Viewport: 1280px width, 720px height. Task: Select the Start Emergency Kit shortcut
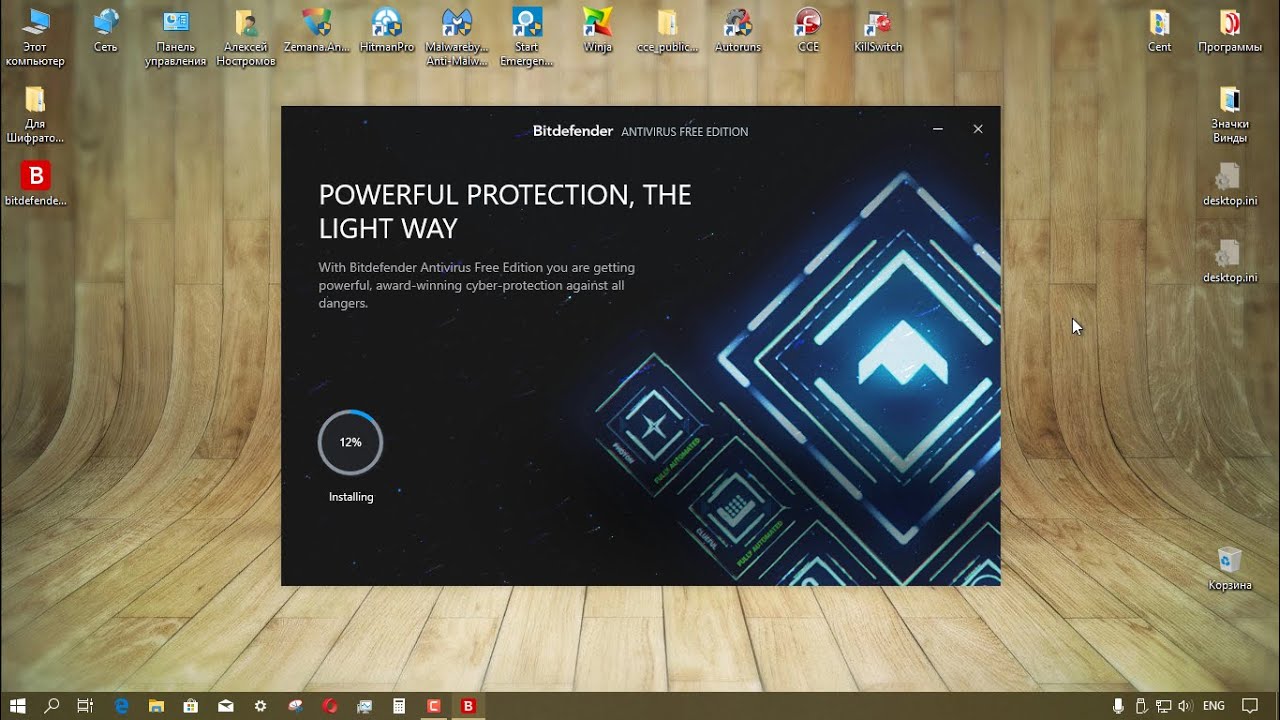[x=527, y=37]
